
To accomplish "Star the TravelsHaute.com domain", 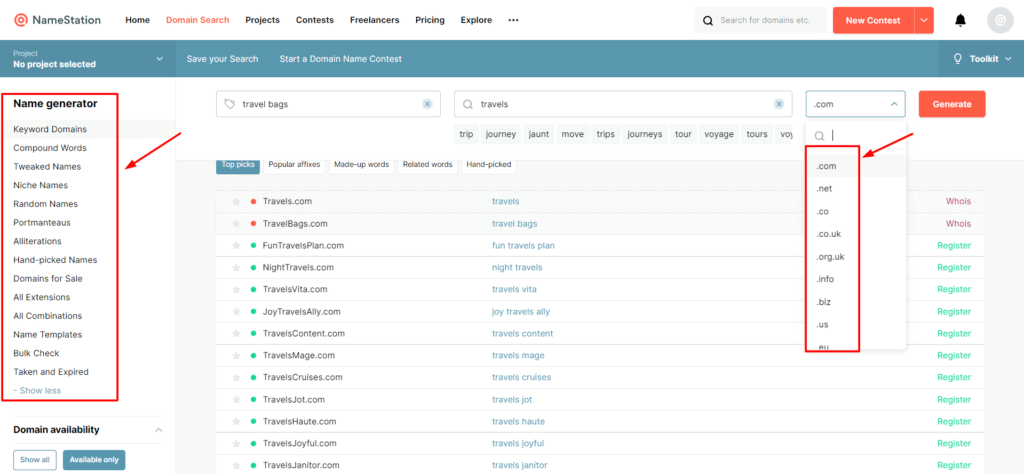I will point(236,422).
